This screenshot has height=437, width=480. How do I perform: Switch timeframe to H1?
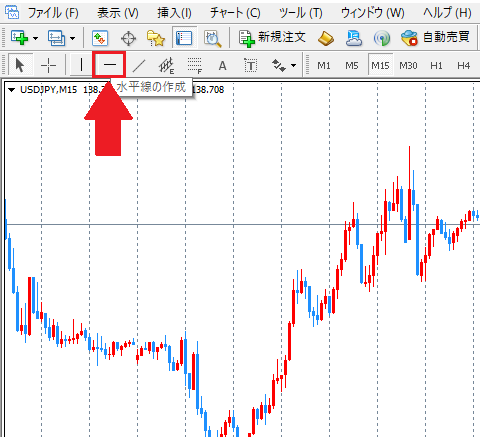436,65
